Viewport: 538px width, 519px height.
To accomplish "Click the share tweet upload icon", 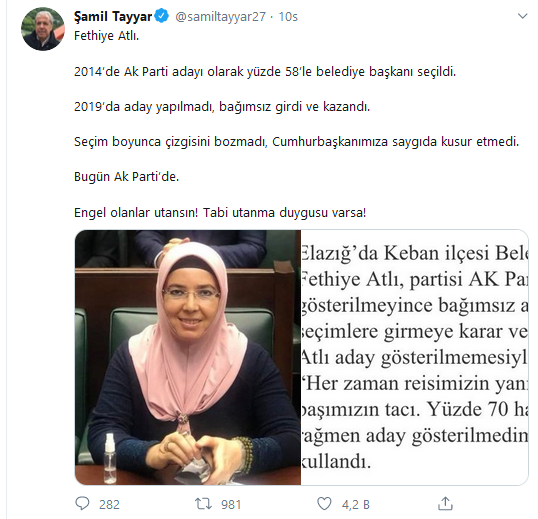I will pos(445,504).
